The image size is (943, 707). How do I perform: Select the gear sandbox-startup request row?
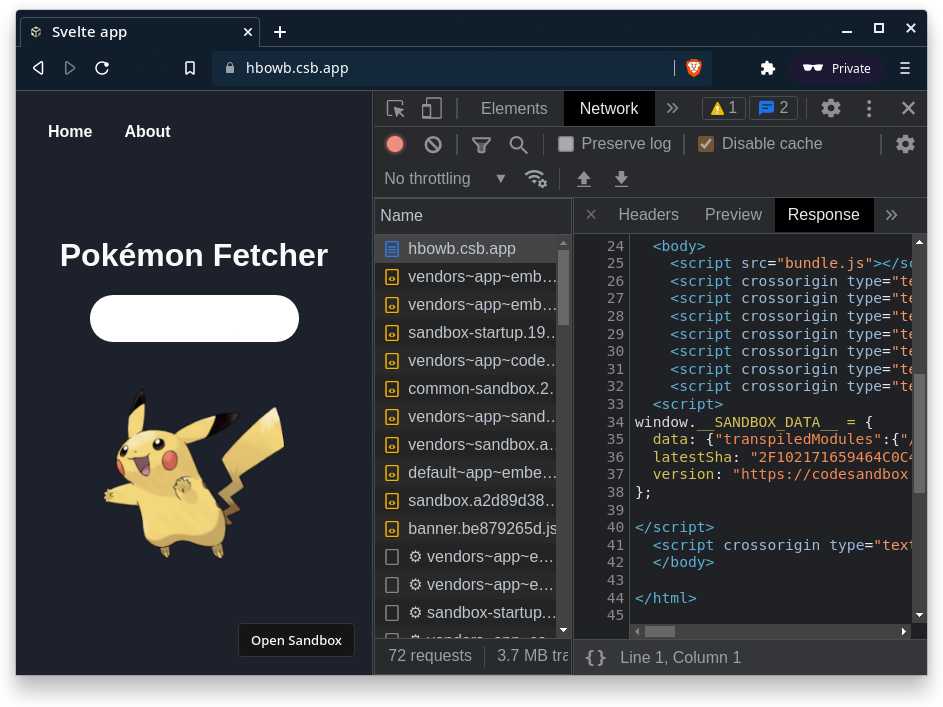point(467,613)
